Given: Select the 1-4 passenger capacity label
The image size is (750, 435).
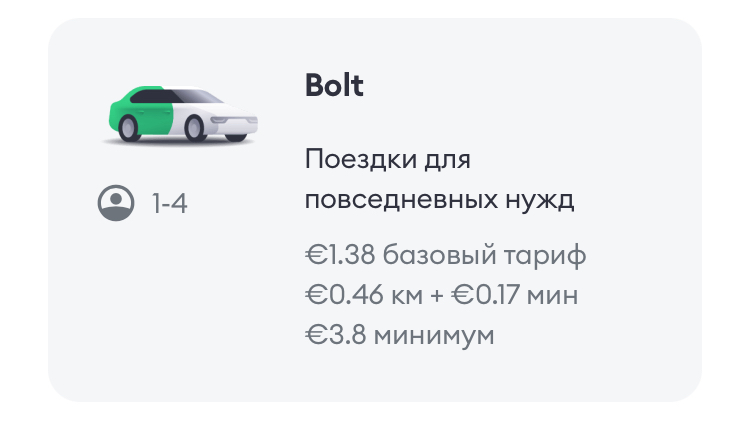Looking at the screenshot, I should (x=169, y=203).
